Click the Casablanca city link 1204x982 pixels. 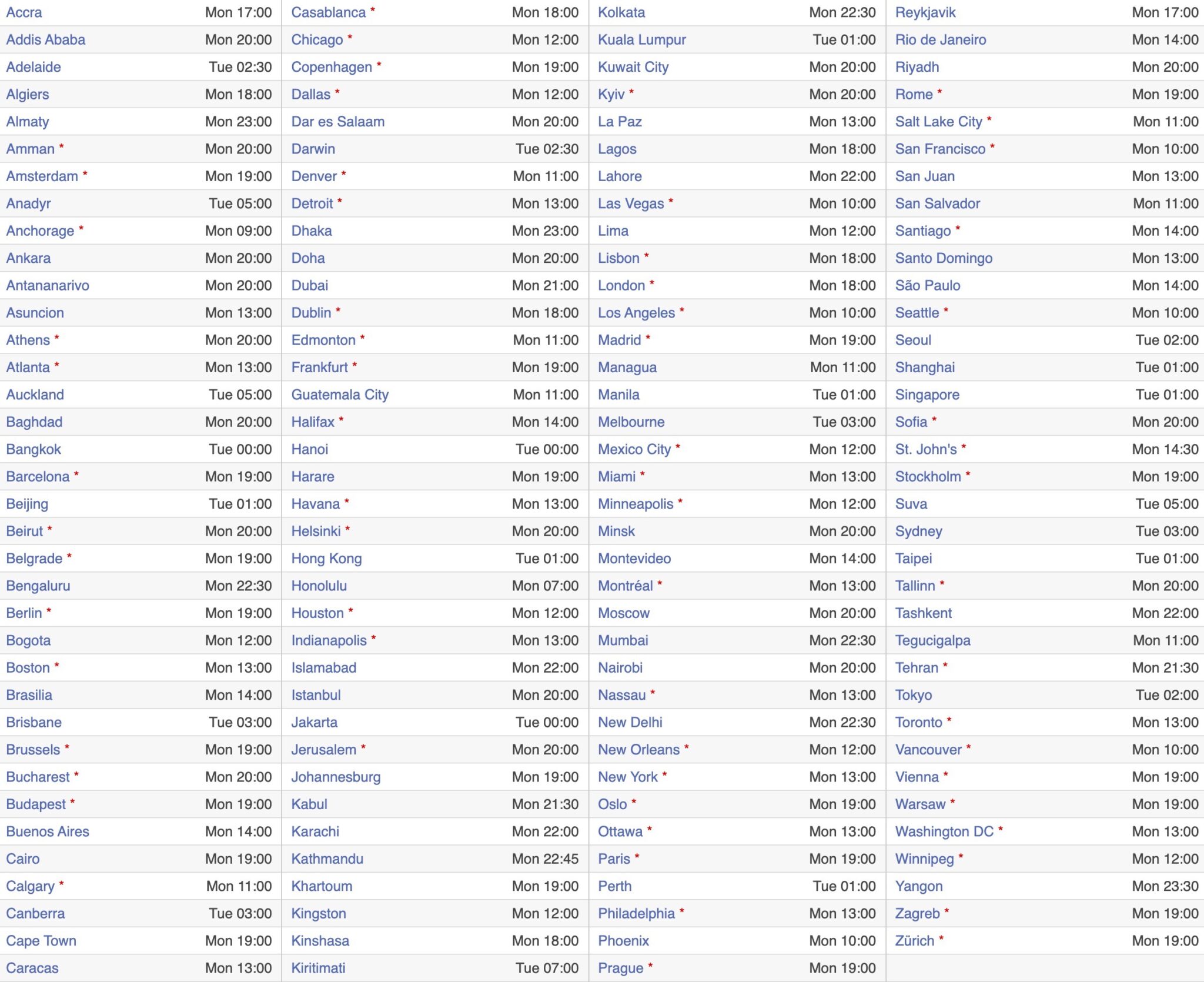[328, 12]
